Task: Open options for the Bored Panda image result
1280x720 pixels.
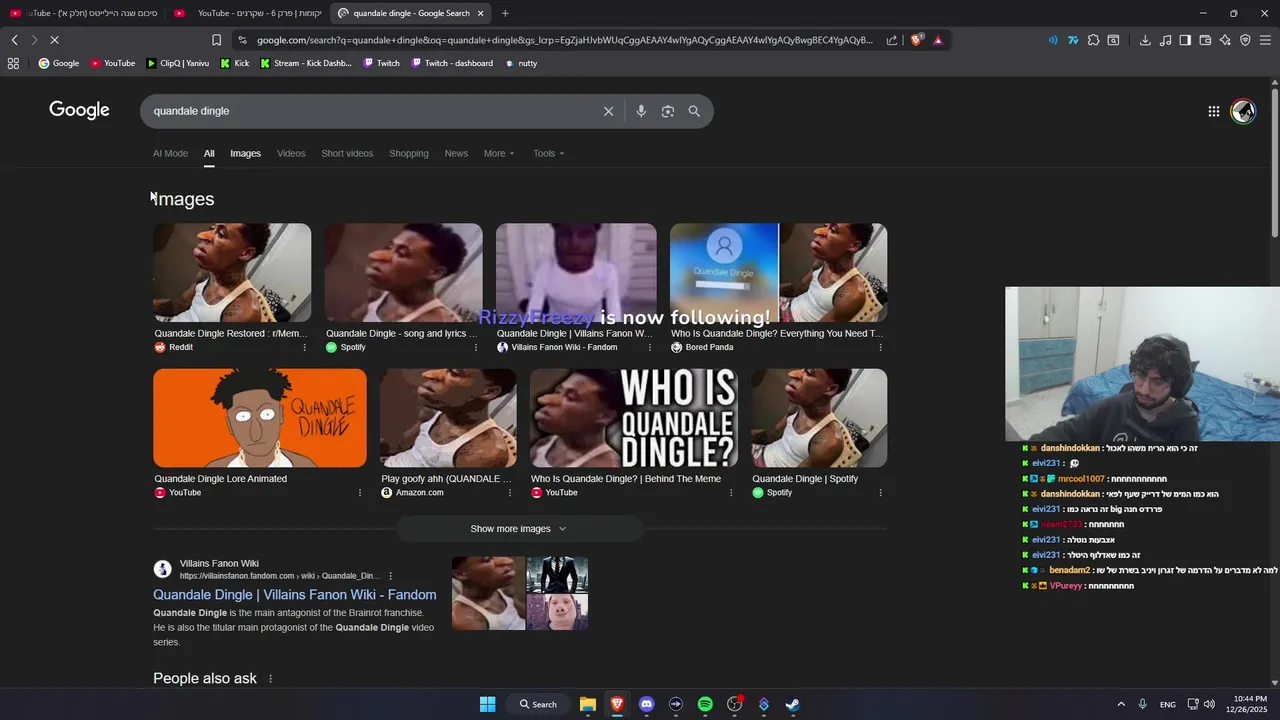Action: pos(880,347)
